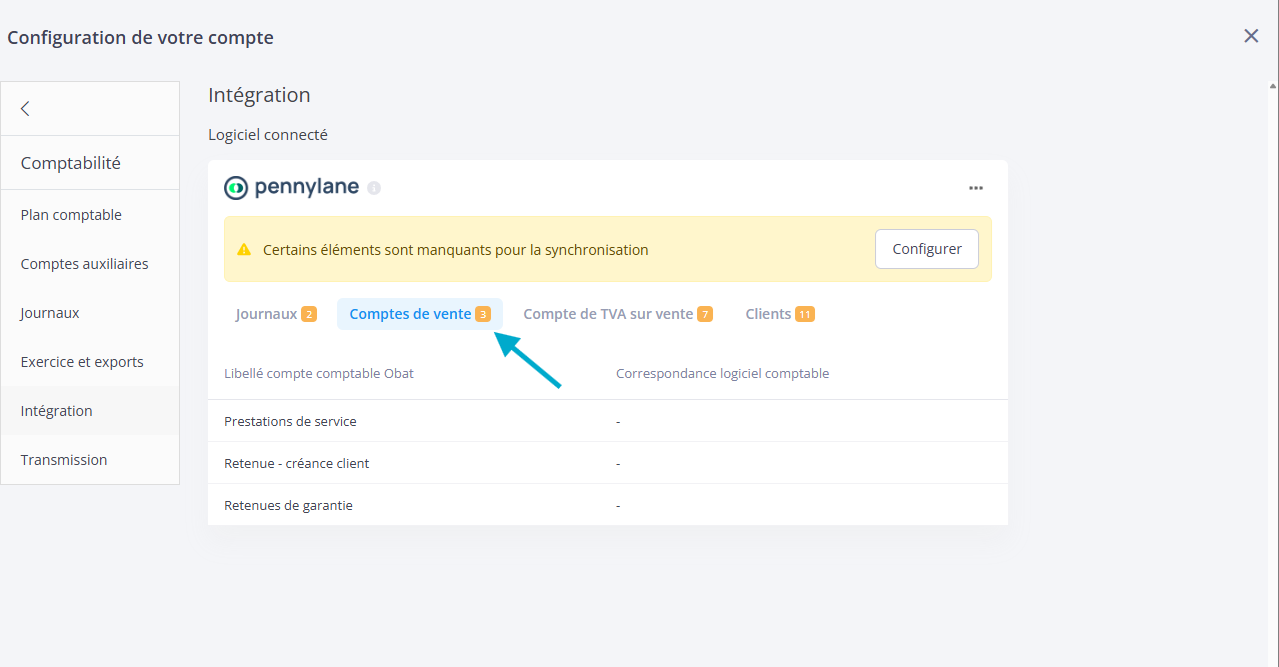Click the Pennylane logo

point(291,187)
